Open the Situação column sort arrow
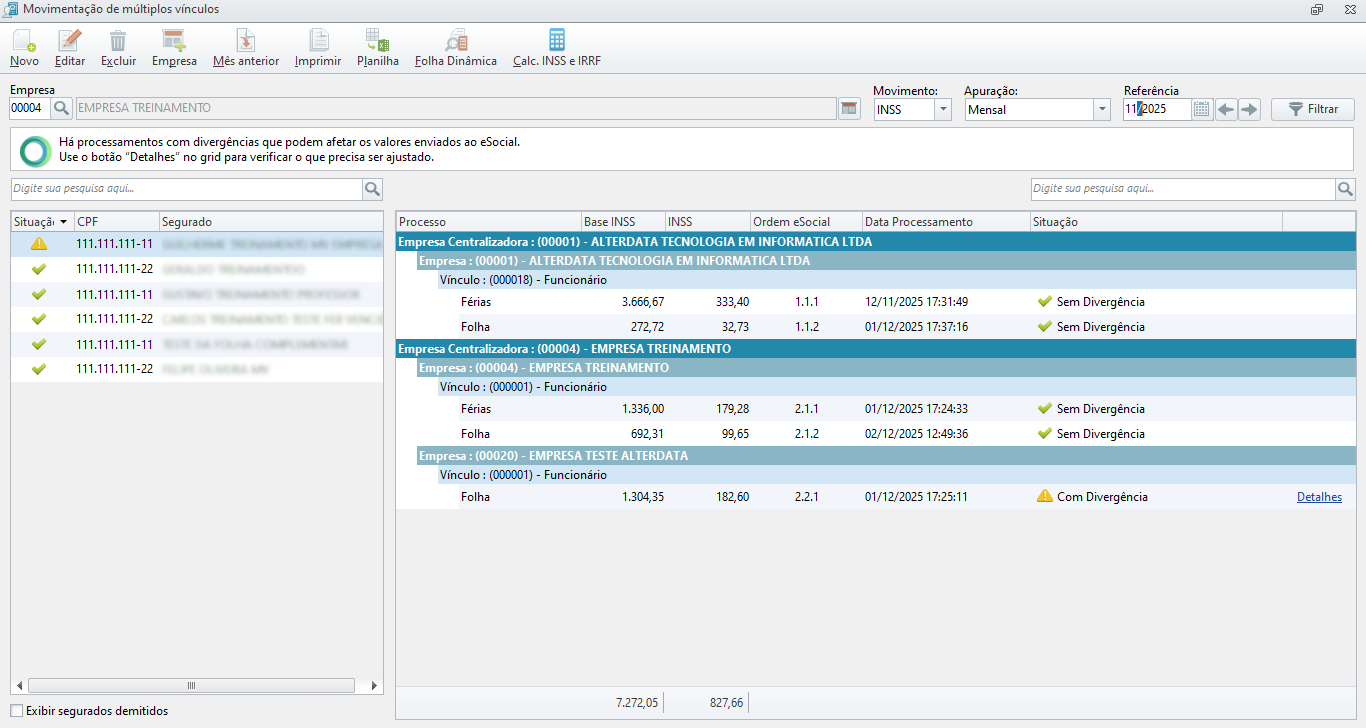This screenshot has height=728, width=1366. pyautogui.click(x=64, y=222)
